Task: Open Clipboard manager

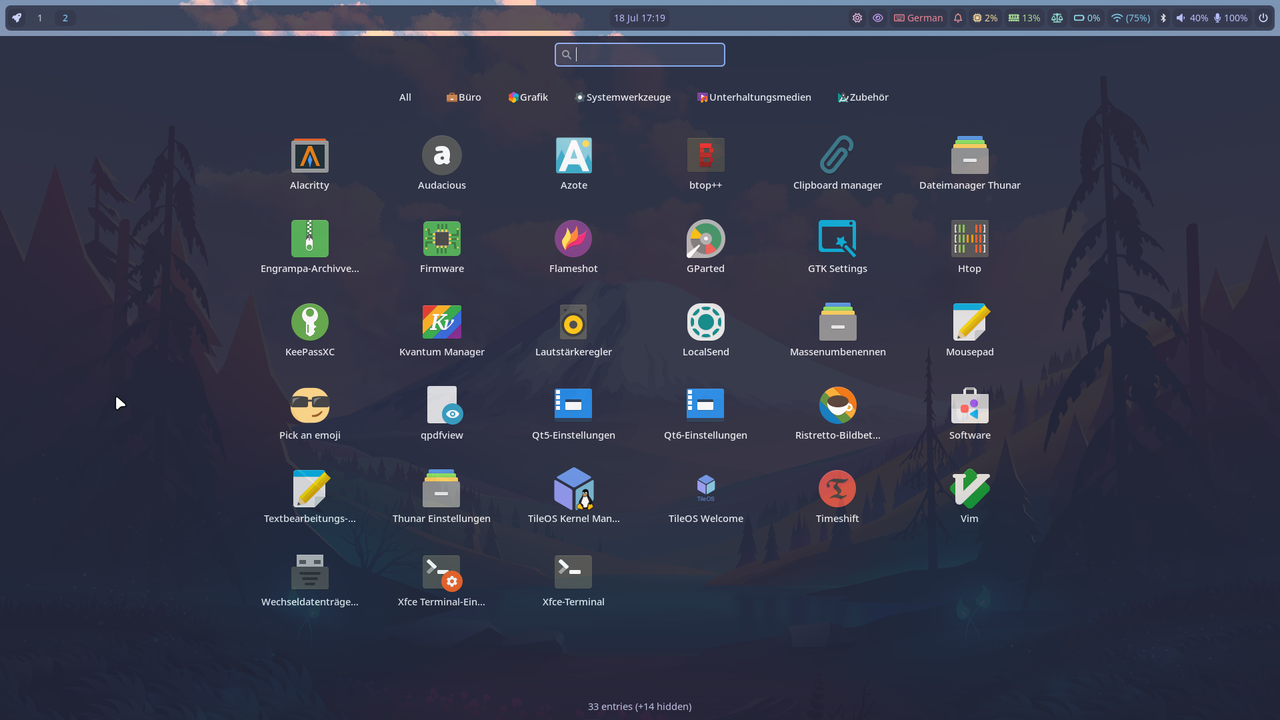Action: [838, 163]
